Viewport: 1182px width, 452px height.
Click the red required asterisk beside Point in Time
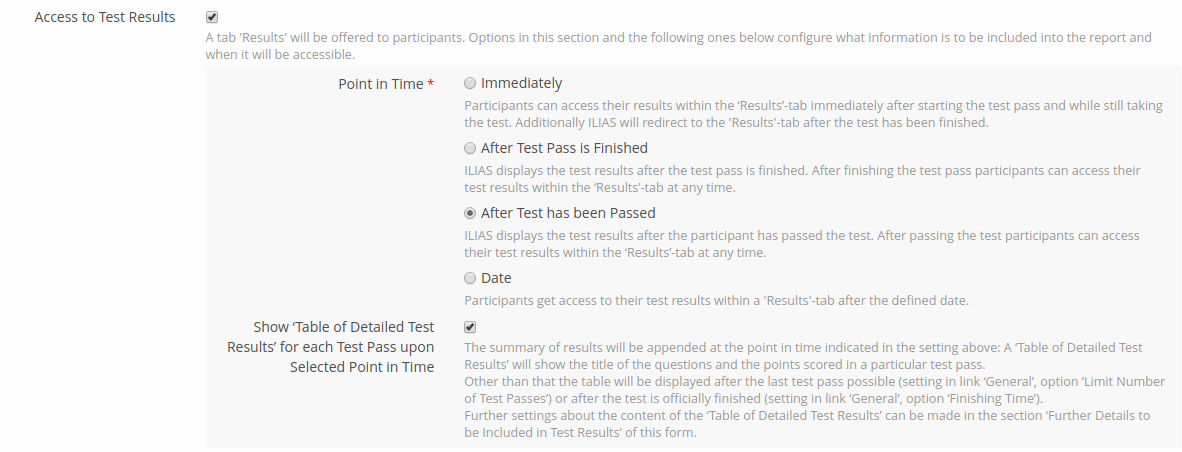tap(431, 84)
